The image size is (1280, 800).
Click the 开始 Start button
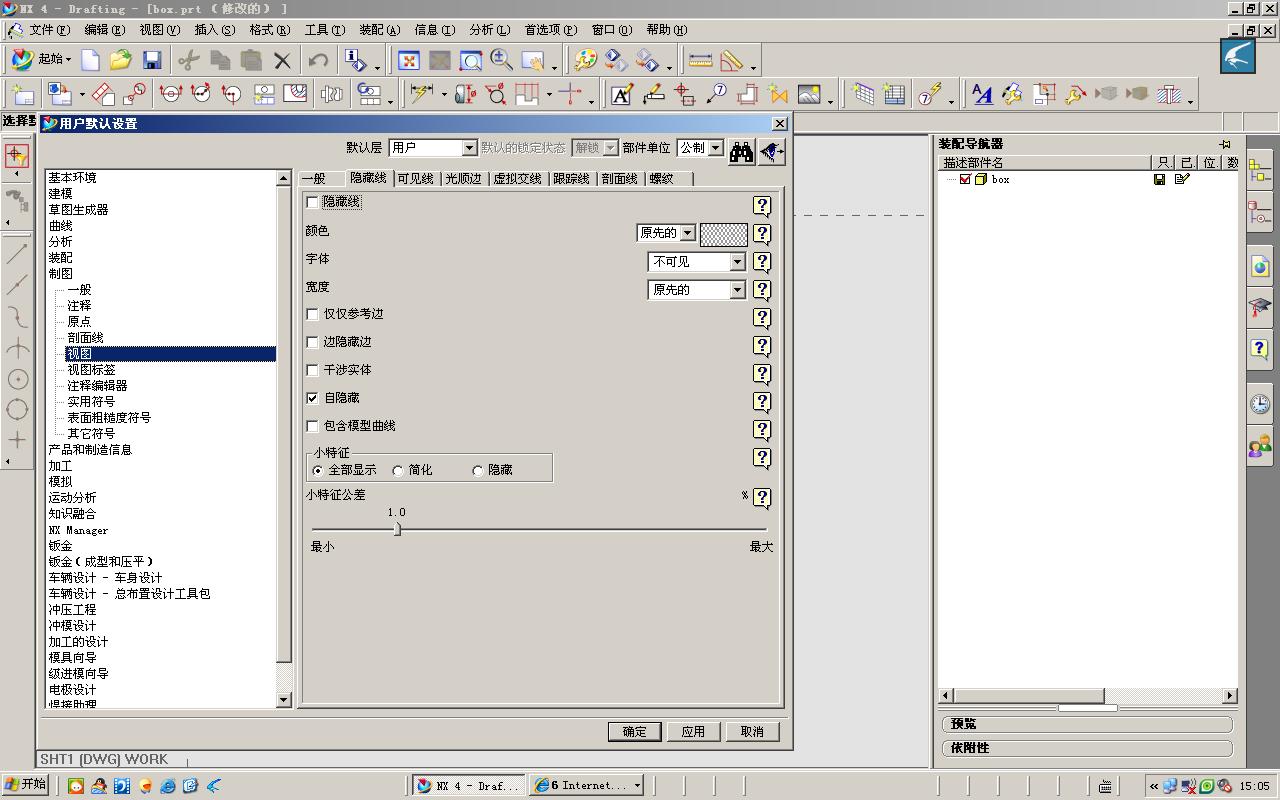coord(26,785)
